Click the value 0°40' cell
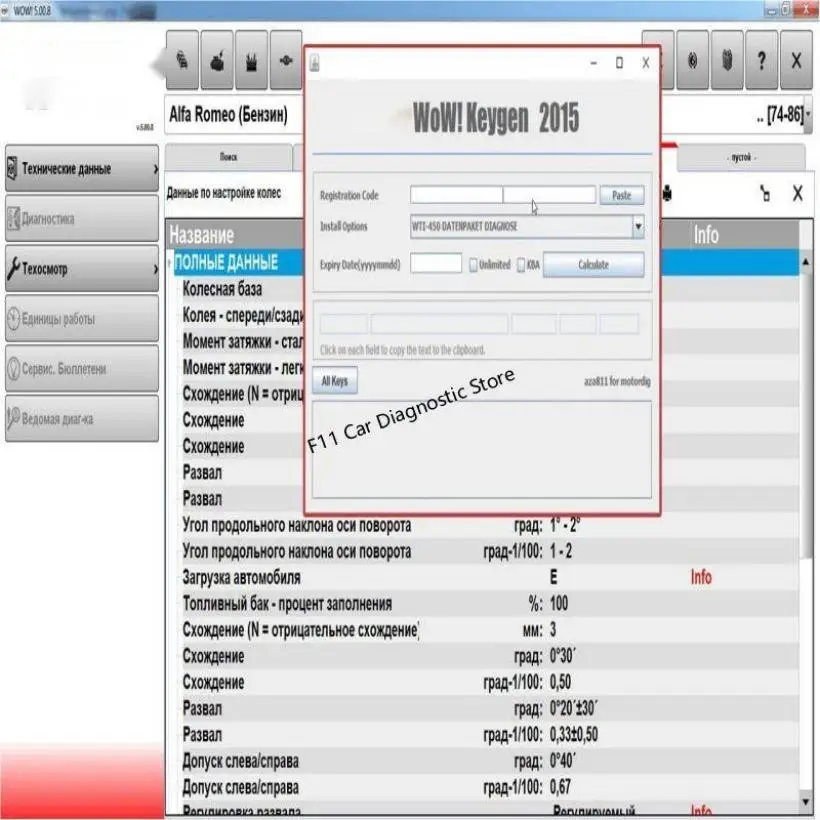Image resolution: width=820 pixels, height=820 pixels. (562, 761)
